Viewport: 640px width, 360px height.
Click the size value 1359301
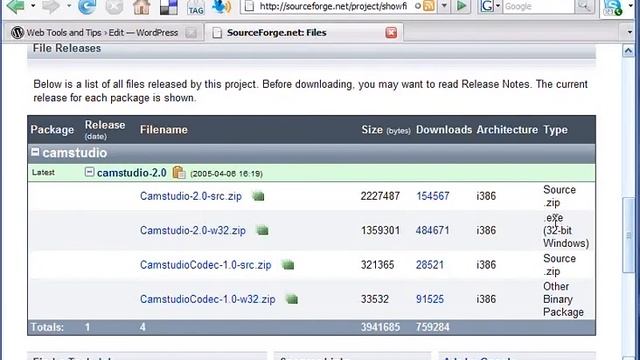380,231
